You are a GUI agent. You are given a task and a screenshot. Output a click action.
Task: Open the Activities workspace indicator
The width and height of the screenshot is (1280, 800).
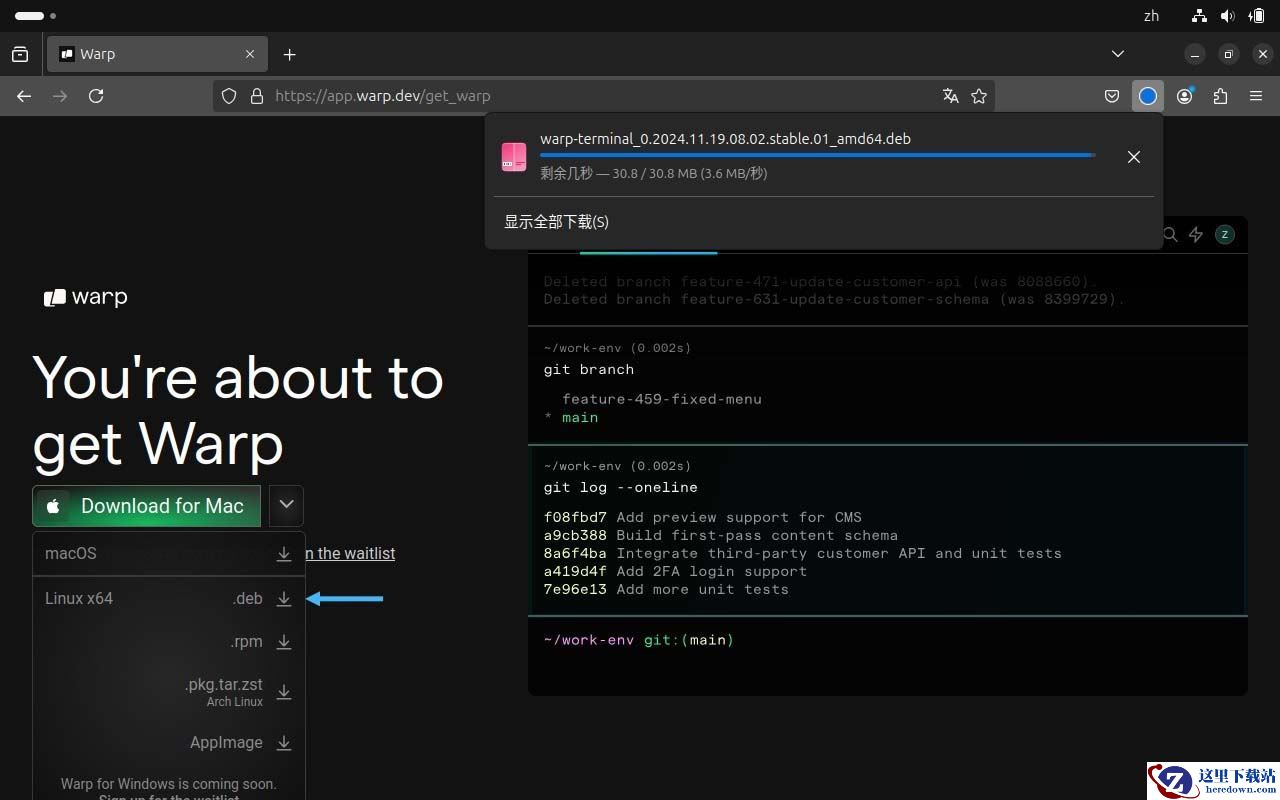tap(35, 16)
